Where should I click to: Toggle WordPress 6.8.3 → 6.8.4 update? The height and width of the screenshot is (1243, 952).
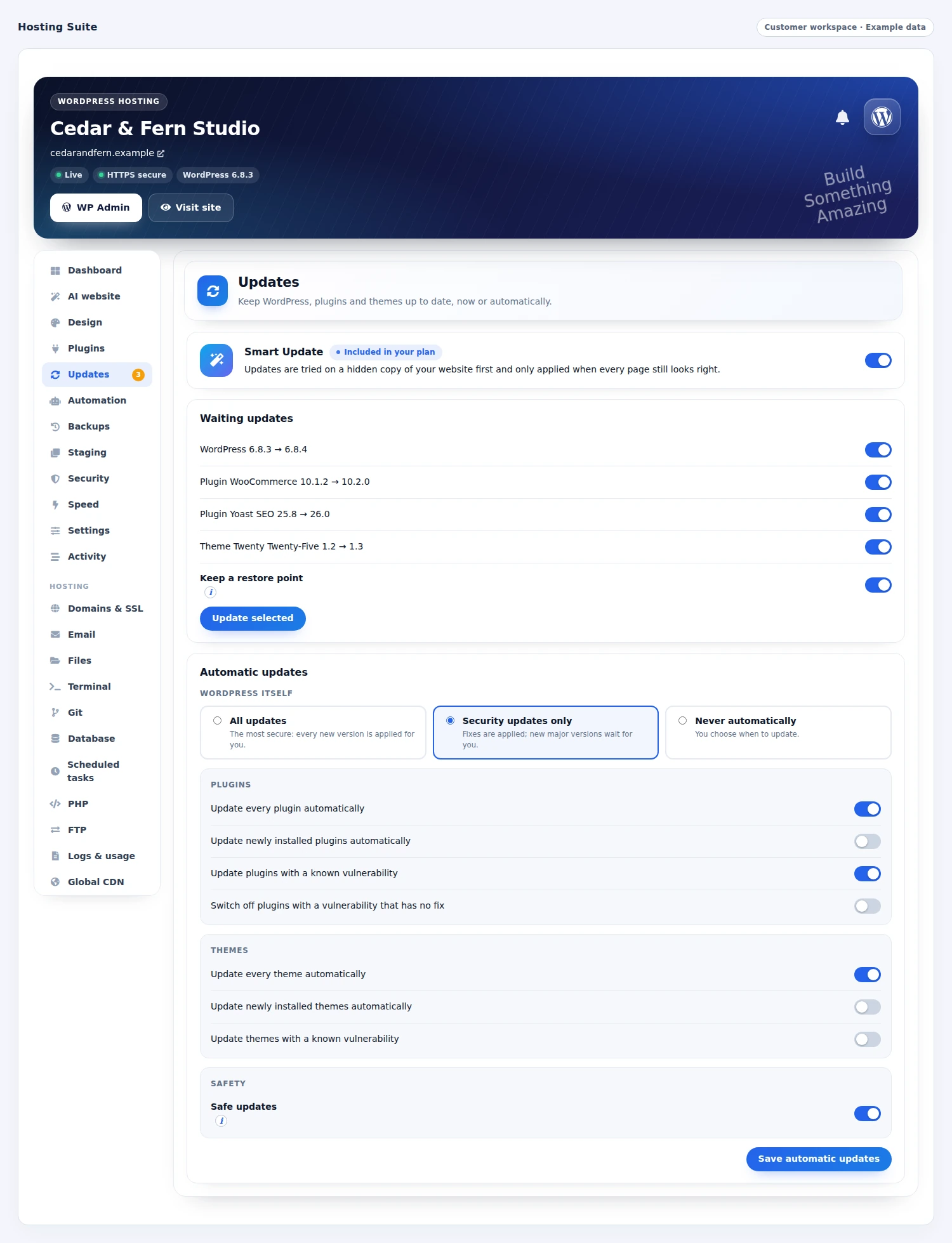pos(878,450)
